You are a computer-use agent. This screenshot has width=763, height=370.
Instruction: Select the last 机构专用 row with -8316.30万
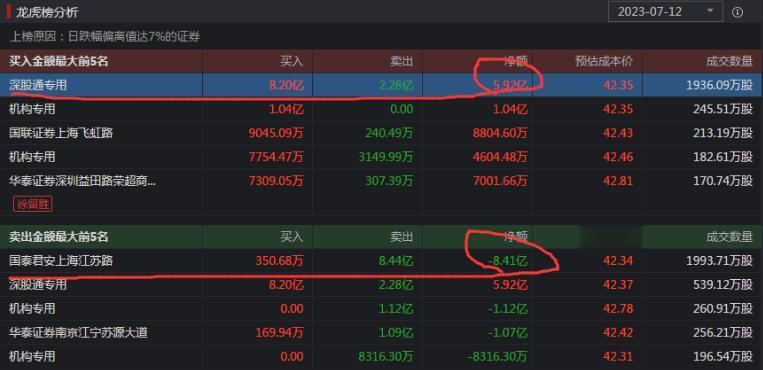point(382,357)
